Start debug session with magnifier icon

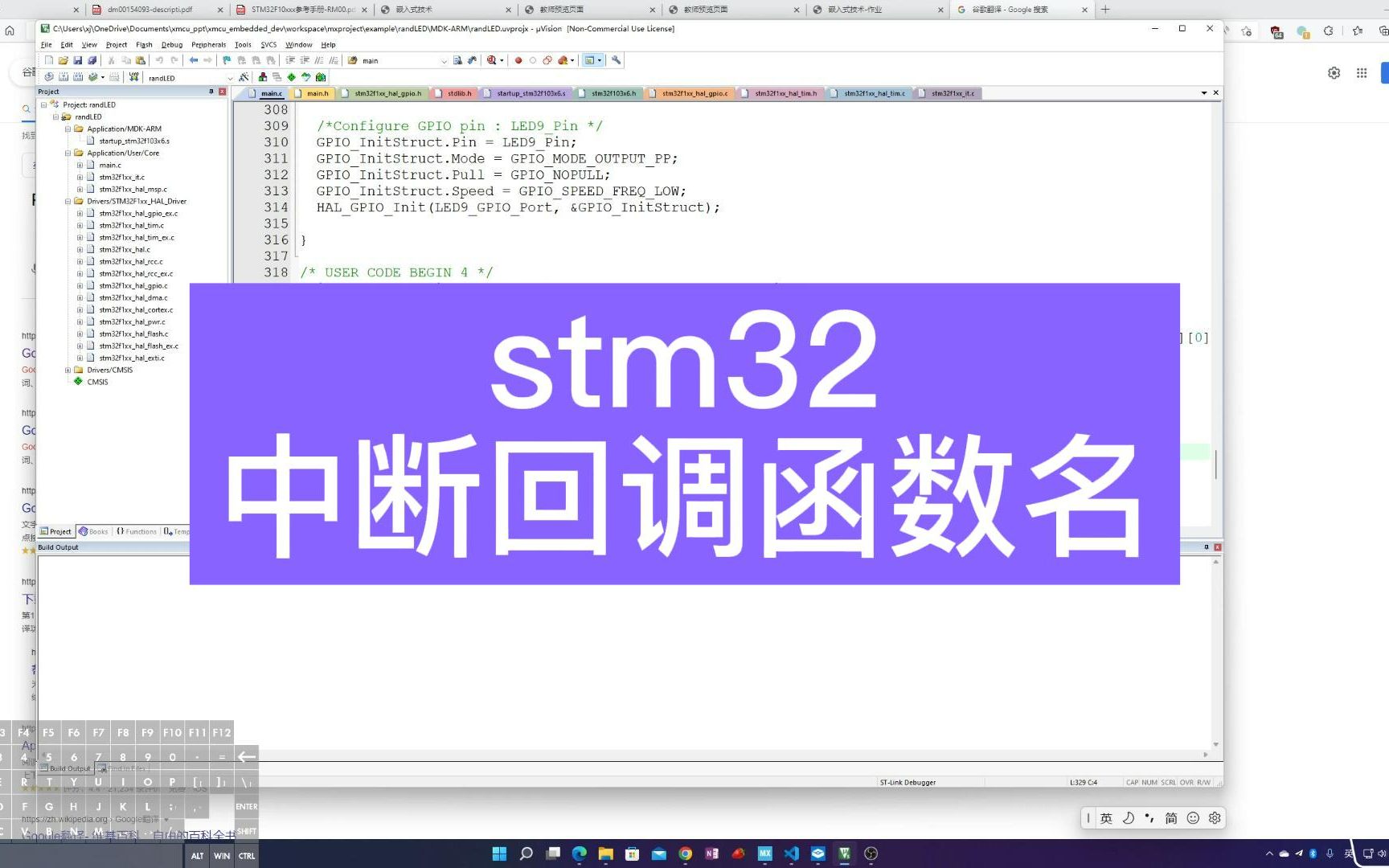[x=491, y=60]
